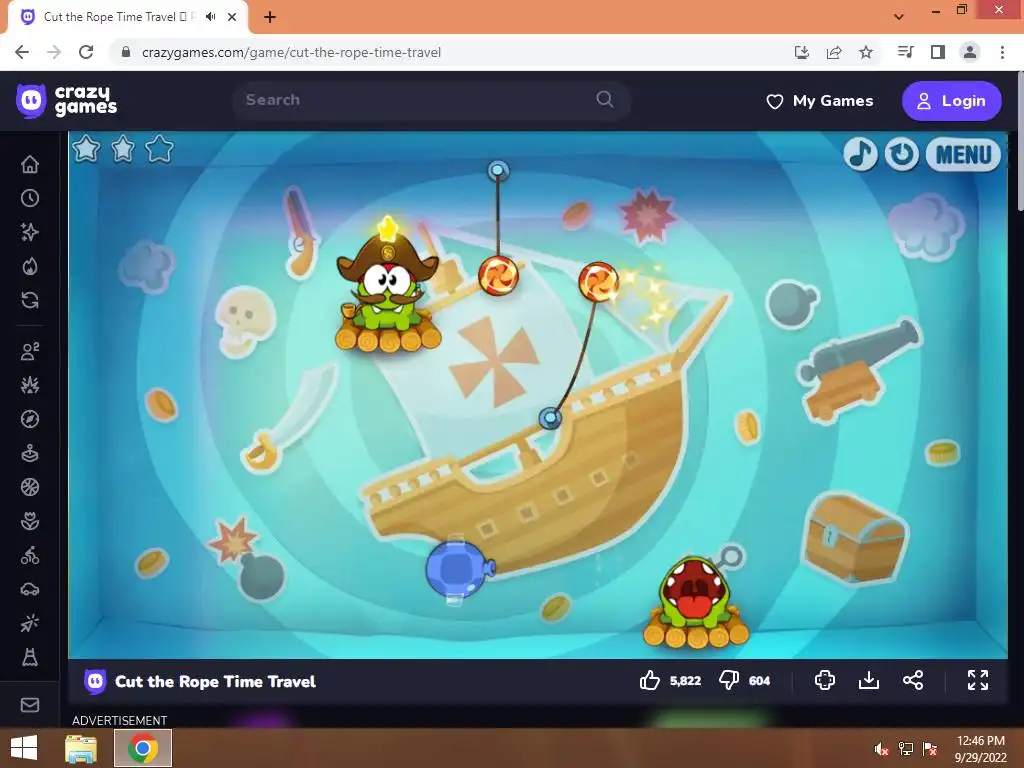Dislike the game with thumbs down

[729, 680]
